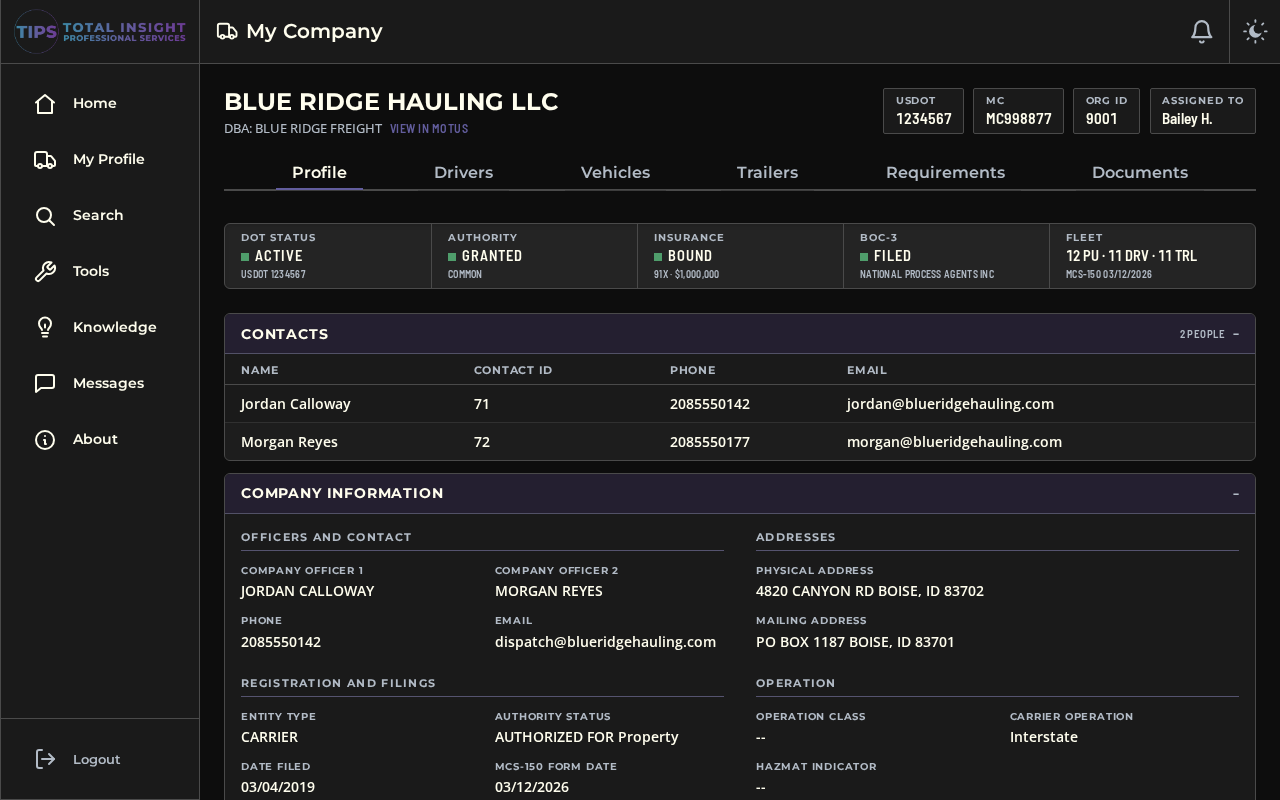Click the Home house icon
The height and width of the screenshot is (800, 1280).
coord(45,104)
